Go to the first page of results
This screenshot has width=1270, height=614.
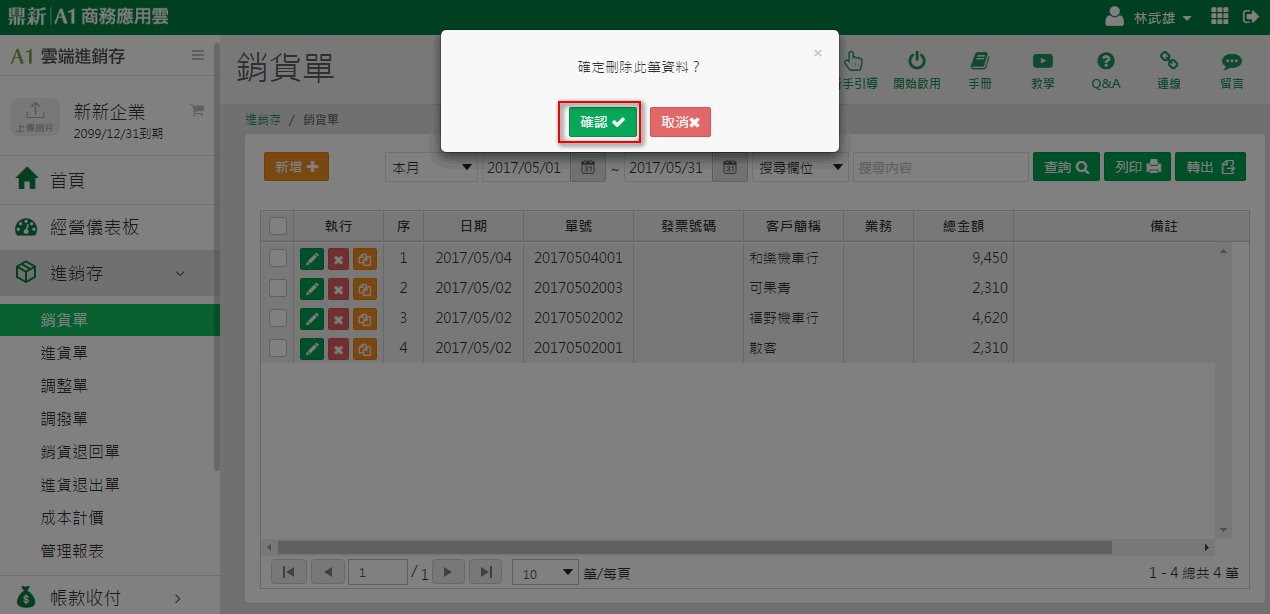(x=288, y=572)
